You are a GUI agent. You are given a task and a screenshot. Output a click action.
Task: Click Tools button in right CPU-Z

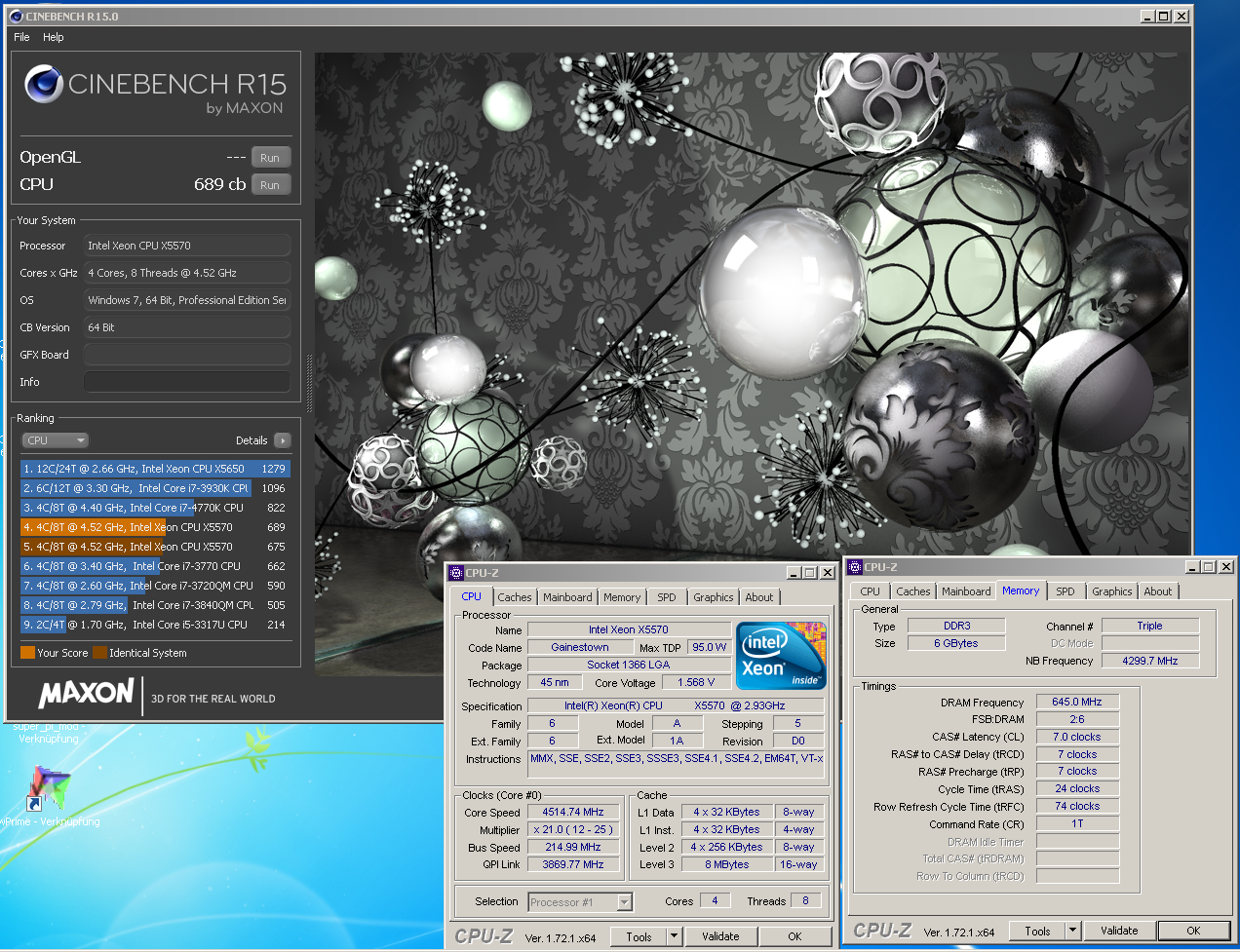1038,931
